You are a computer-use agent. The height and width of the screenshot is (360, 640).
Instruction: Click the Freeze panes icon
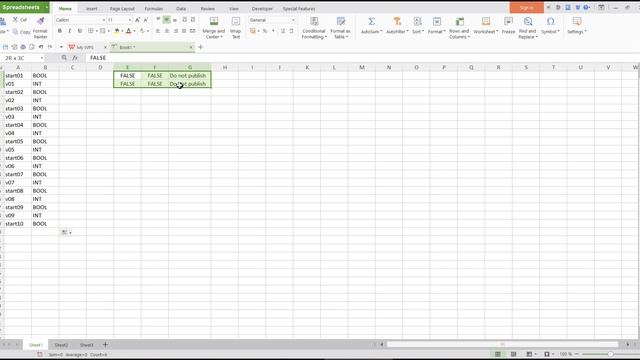(x=508, y=22)
